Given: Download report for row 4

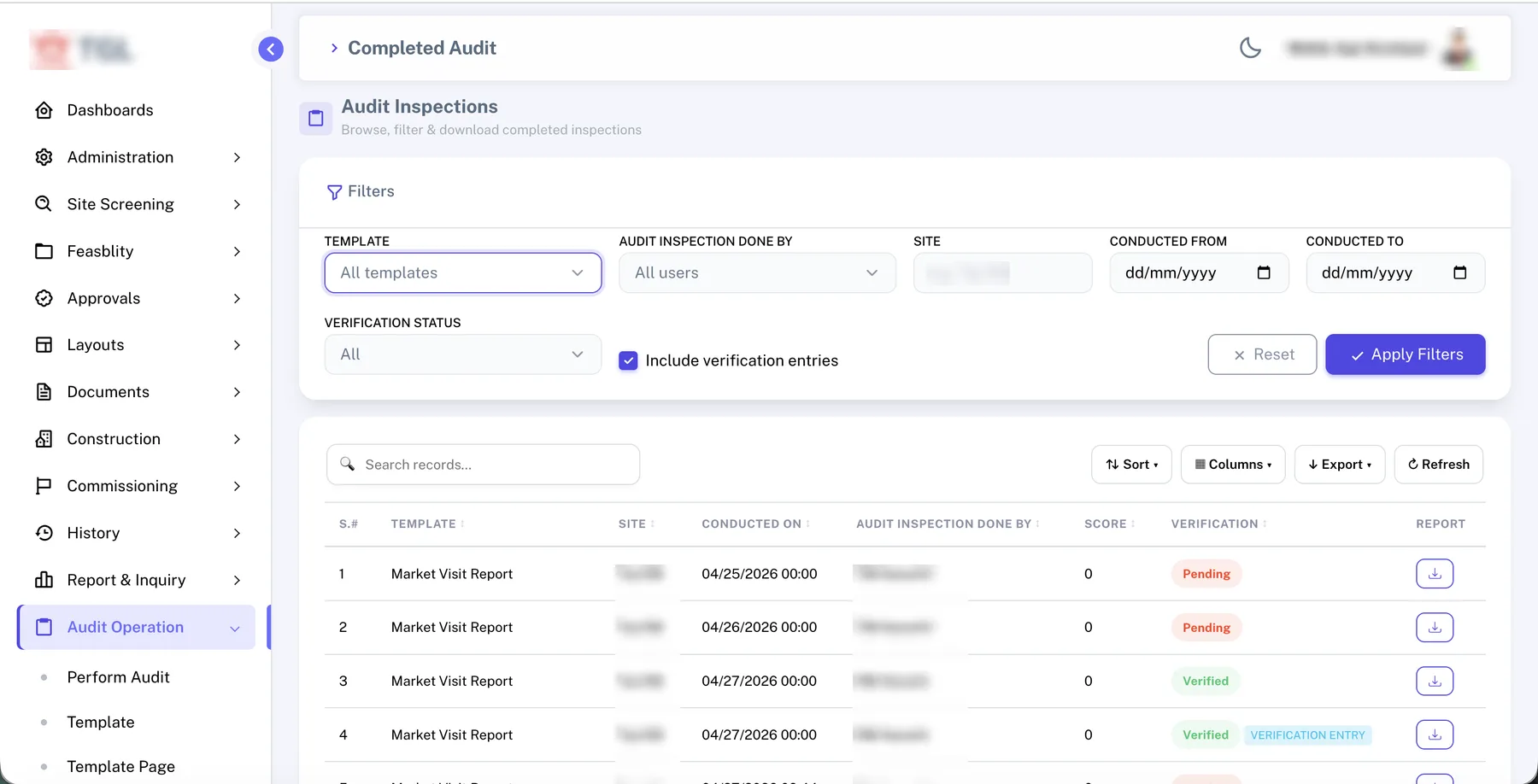Looking at the screenshot, I should point(1435,734).
